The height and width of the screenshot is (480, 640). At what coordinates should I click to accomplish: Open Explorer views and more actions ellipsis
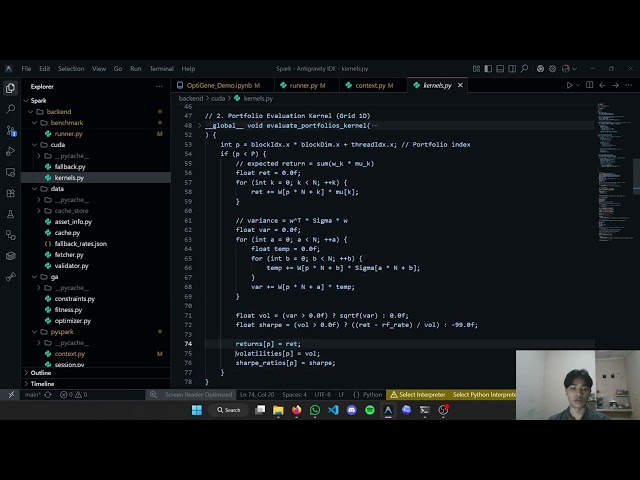[x=159, y=87]
